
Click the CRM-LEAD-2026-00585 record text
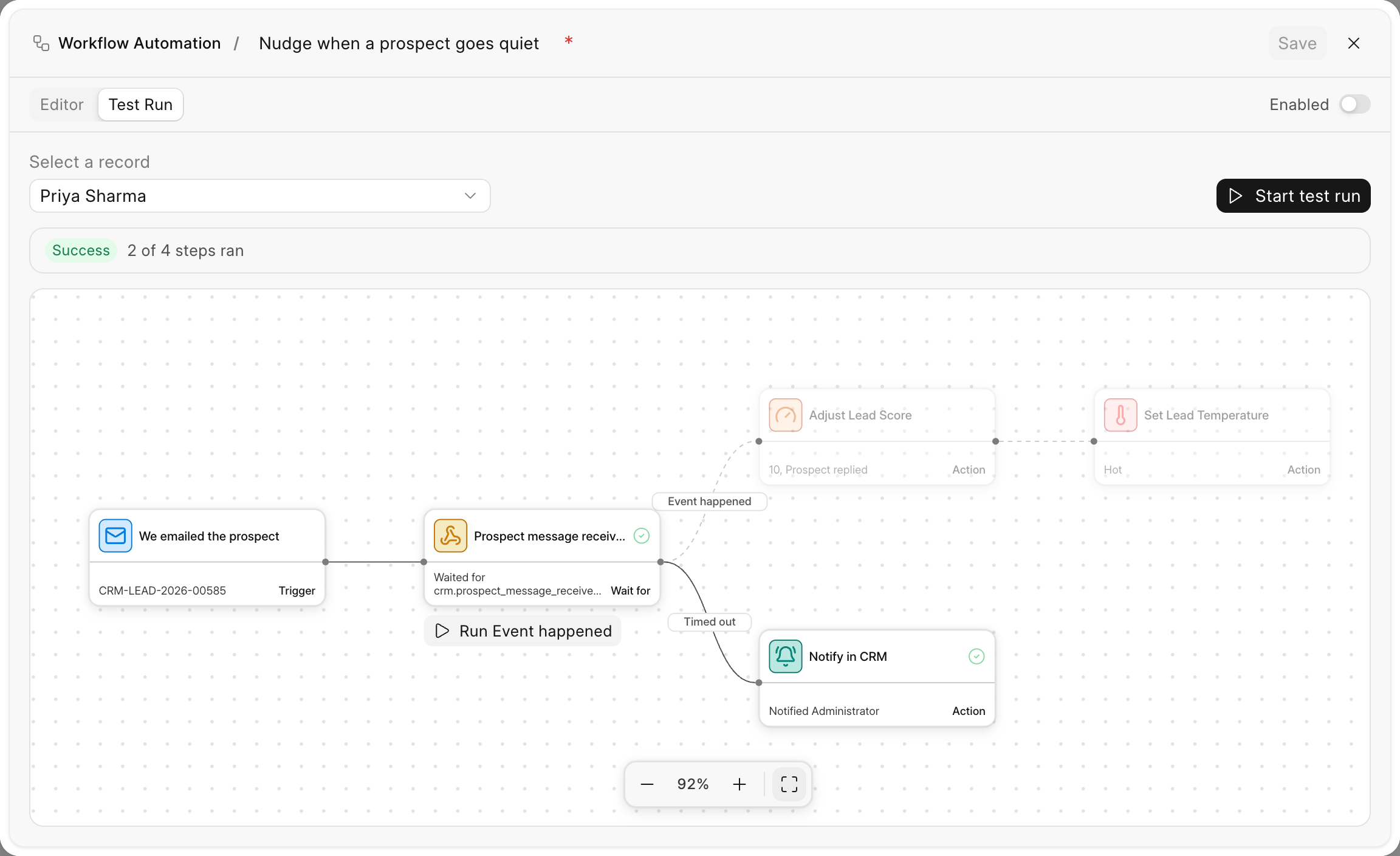[162, 591]
